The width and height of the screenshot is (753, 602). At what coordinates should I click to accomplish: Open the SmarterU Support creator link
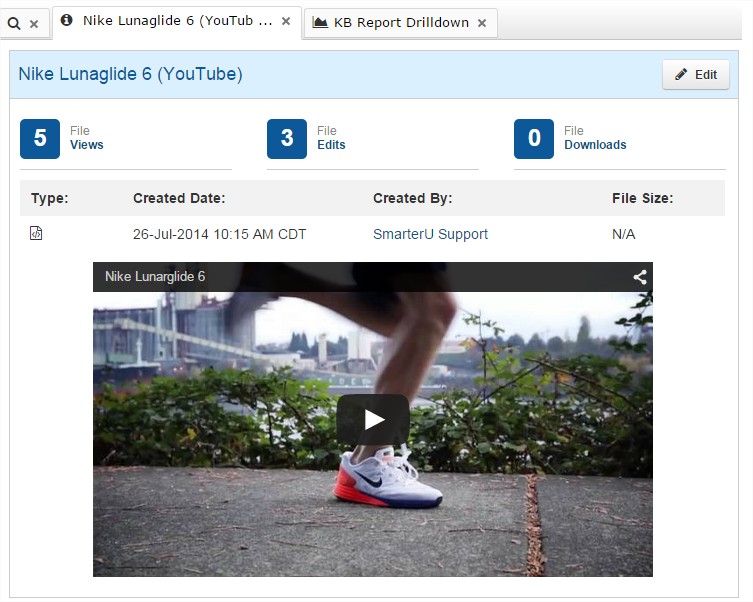[430, 234]
